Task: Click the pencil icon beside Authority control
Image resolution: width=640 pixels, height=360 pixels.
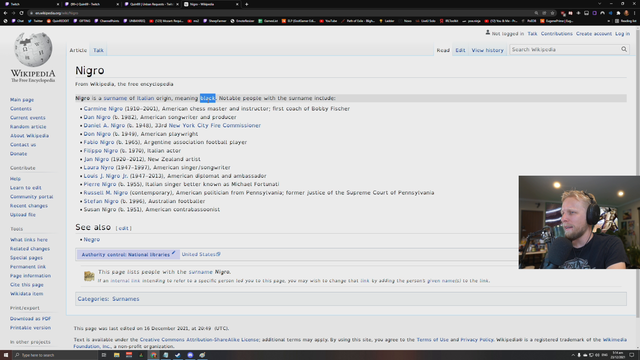Action: 173,253
